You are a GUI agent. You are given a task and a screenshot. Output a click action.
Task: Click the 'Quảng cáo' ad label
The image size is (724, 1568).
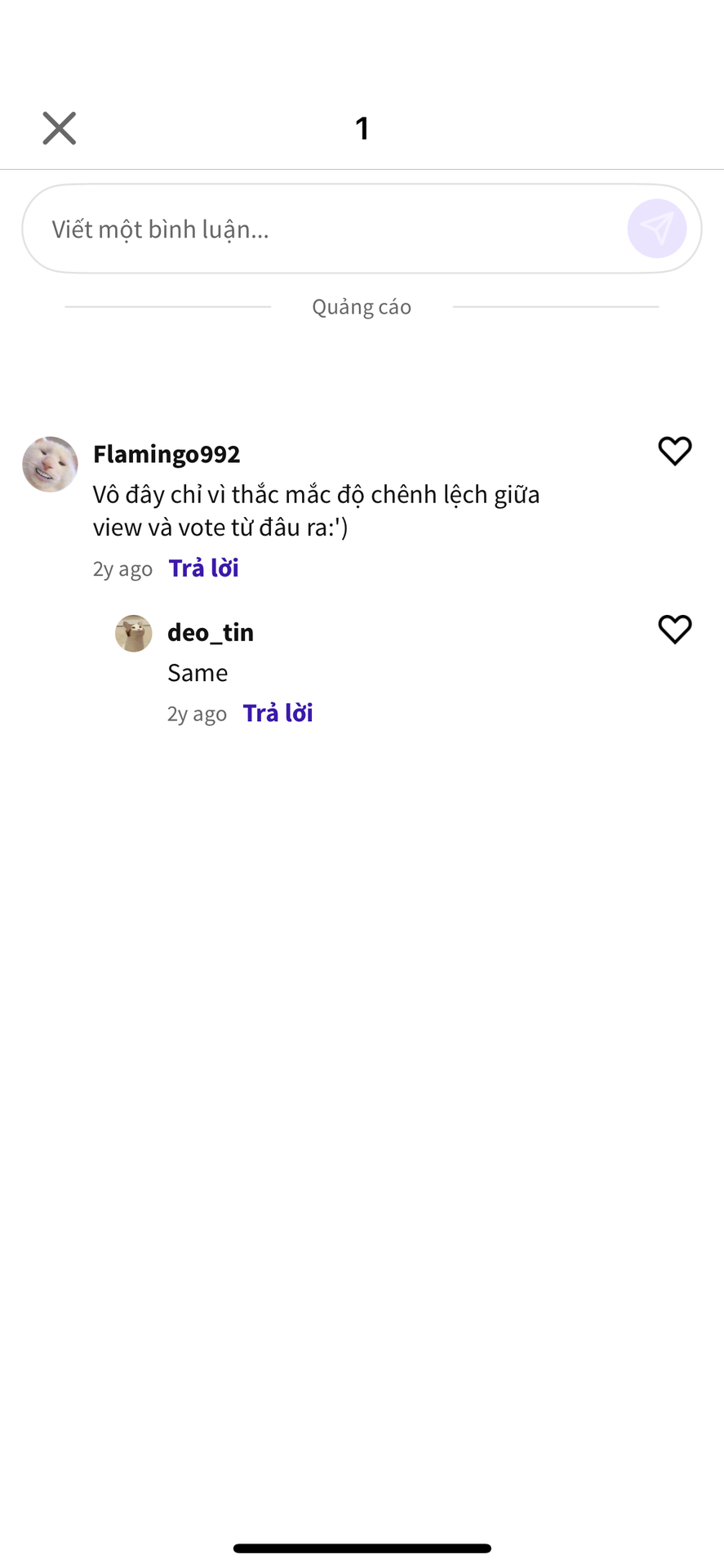362,307
